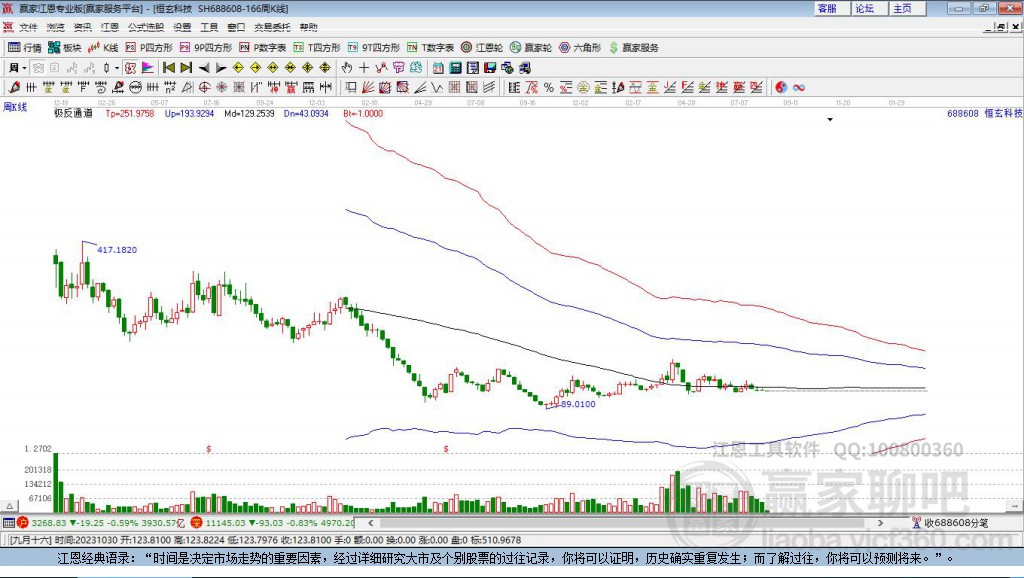
Task: Select the first red pen drawing tool
Action: pos(14,88)
